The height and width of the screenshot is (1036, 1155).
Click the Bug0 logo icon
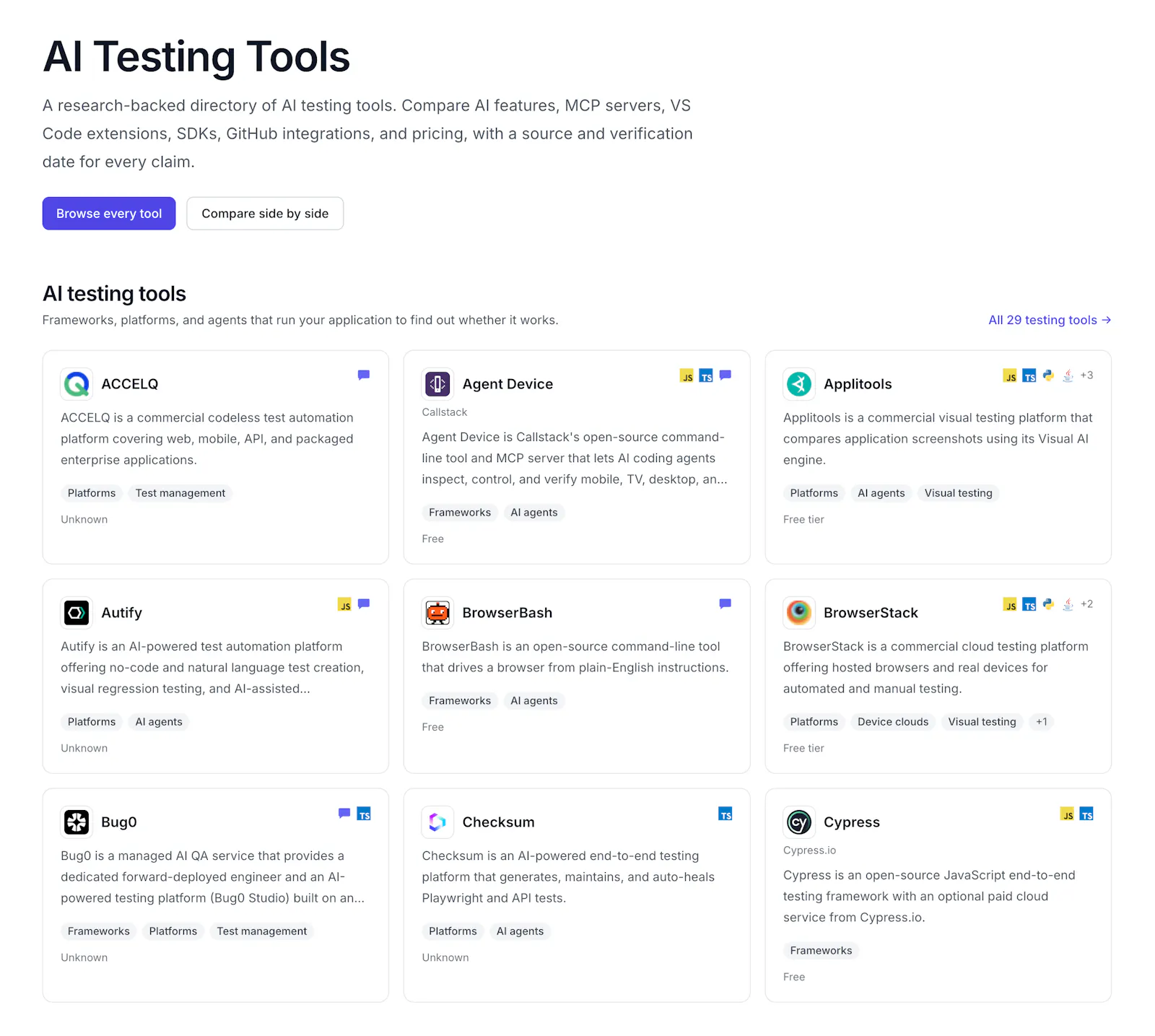[77, 822]
